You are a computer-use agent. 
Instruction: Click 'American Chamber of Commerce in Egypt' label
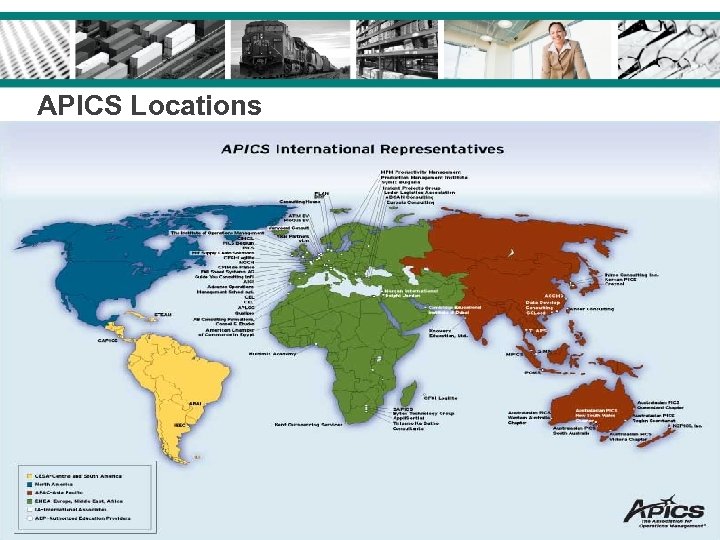226,332
